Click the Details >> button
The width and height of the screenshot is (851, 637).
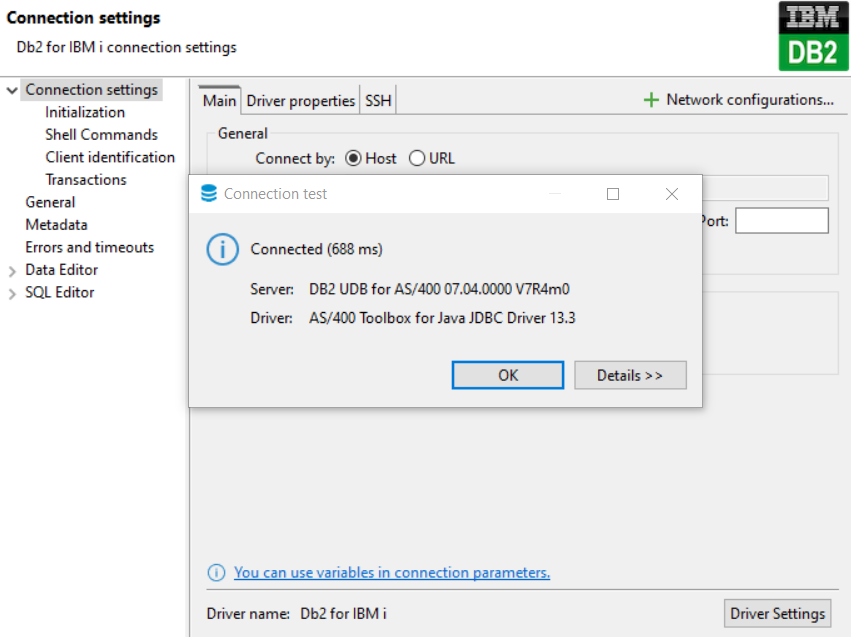coord(630,375)
